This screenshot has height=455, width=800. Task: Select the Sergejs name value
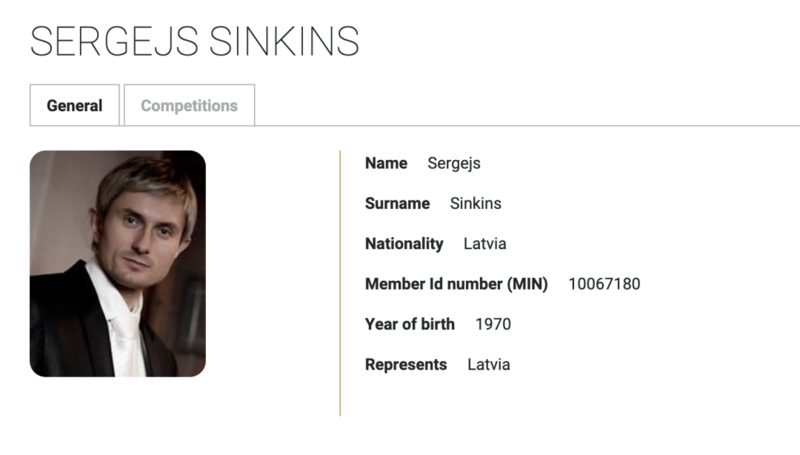pos(454,164)
